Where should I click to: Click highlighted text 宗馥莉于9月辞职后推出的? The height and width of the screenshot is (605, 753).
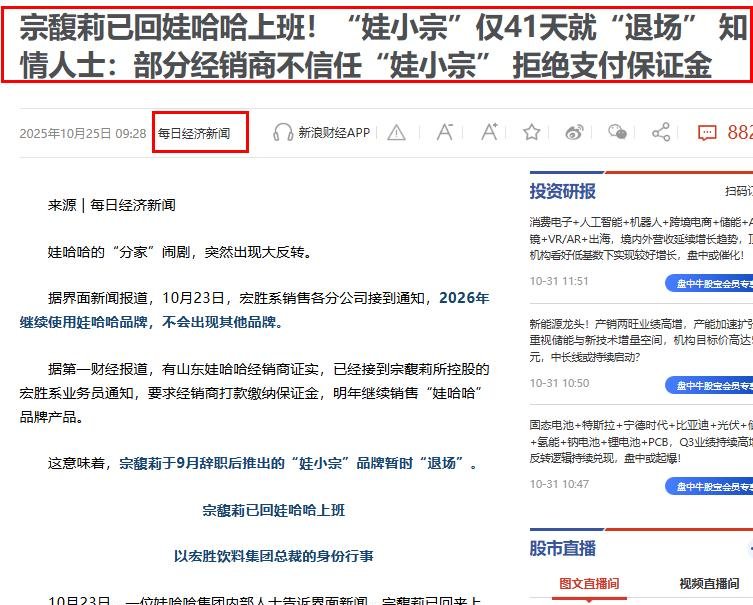pyautogui.click(x=202, y=463)
